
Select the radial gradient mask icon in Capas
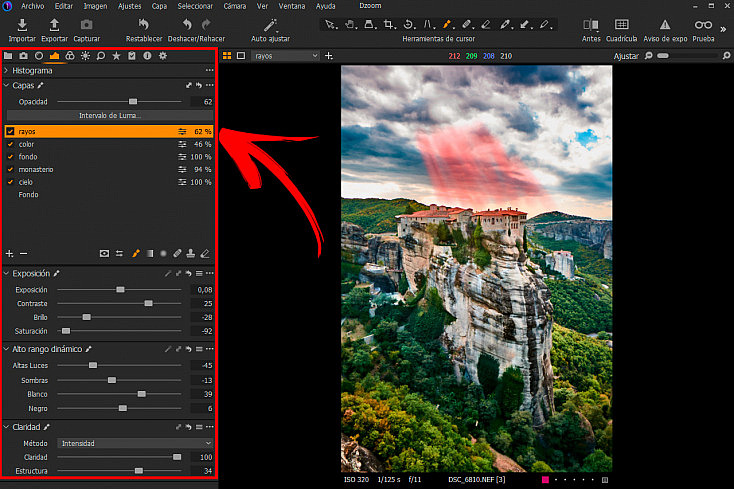pos(163,254)
